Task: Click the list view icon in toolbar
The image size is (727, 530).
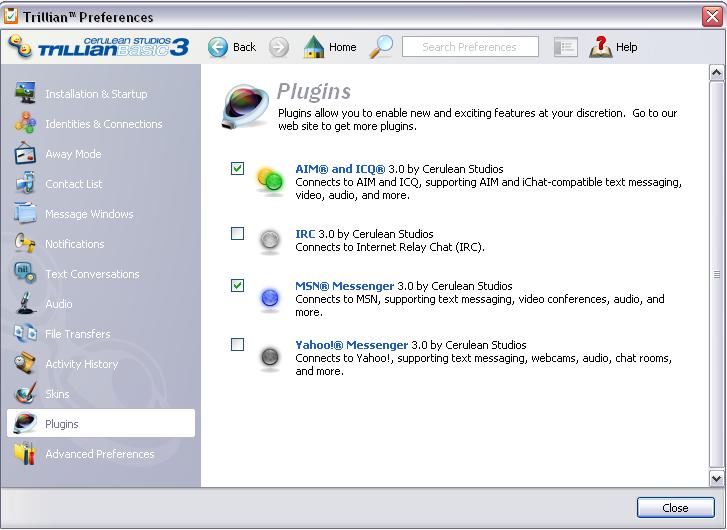Action: 566,47
